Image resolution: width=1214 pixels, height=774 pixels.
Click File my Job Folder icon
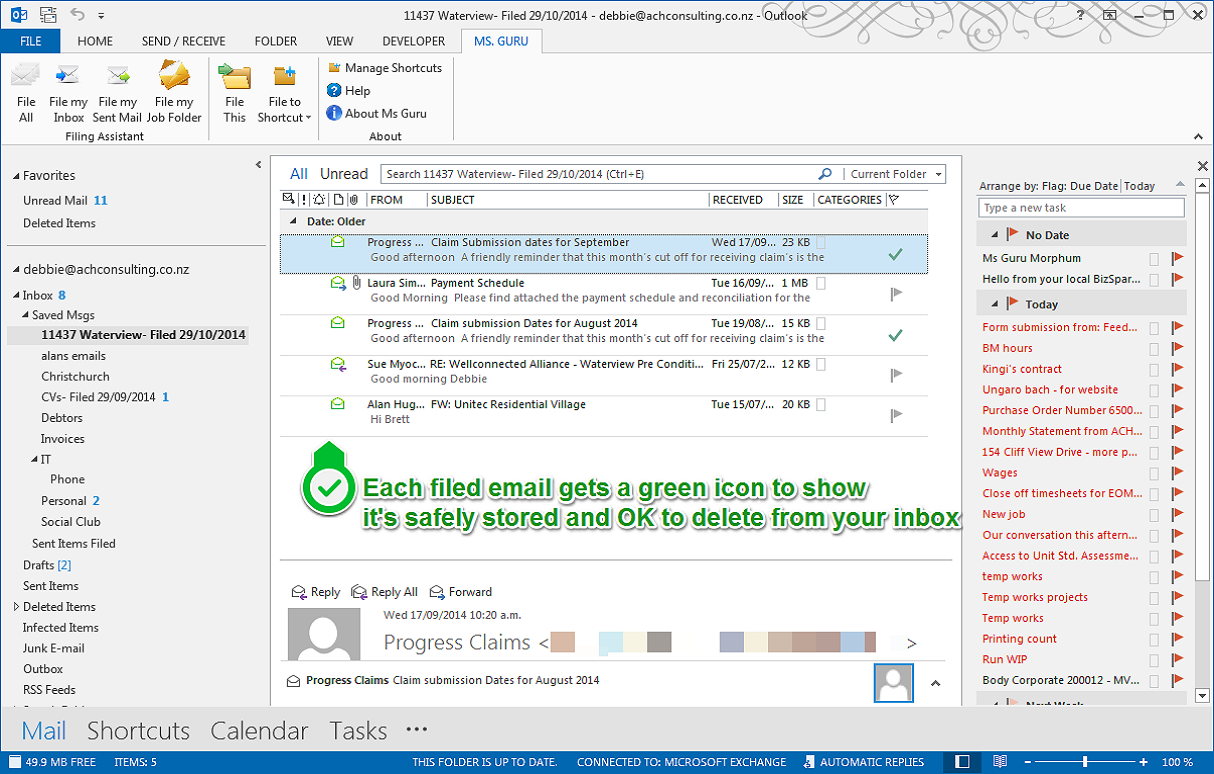pyautogui.click(x=174, y=77)
